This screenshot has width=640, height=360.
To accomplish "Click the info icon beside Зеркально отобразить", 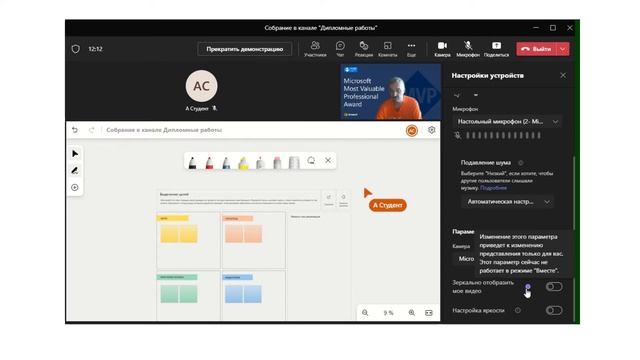I will [528, 287].
